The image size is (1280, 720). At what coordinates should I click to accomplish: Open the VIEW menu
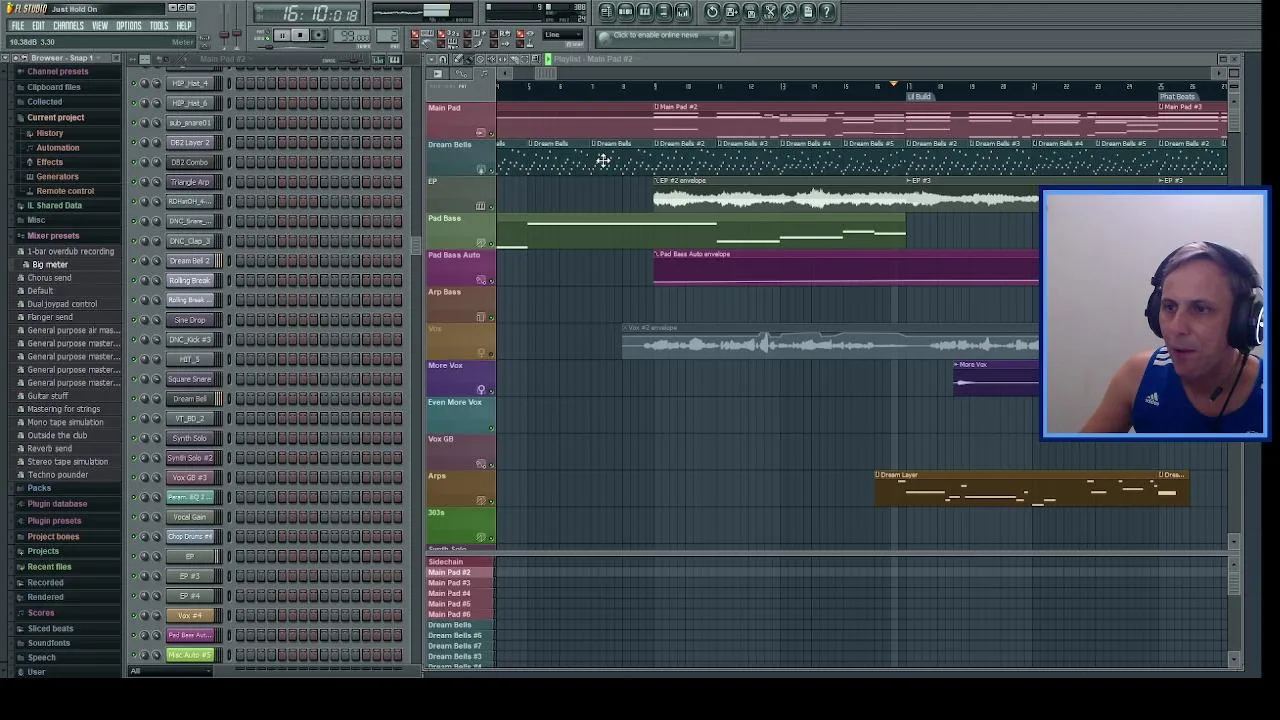[100, 26]
